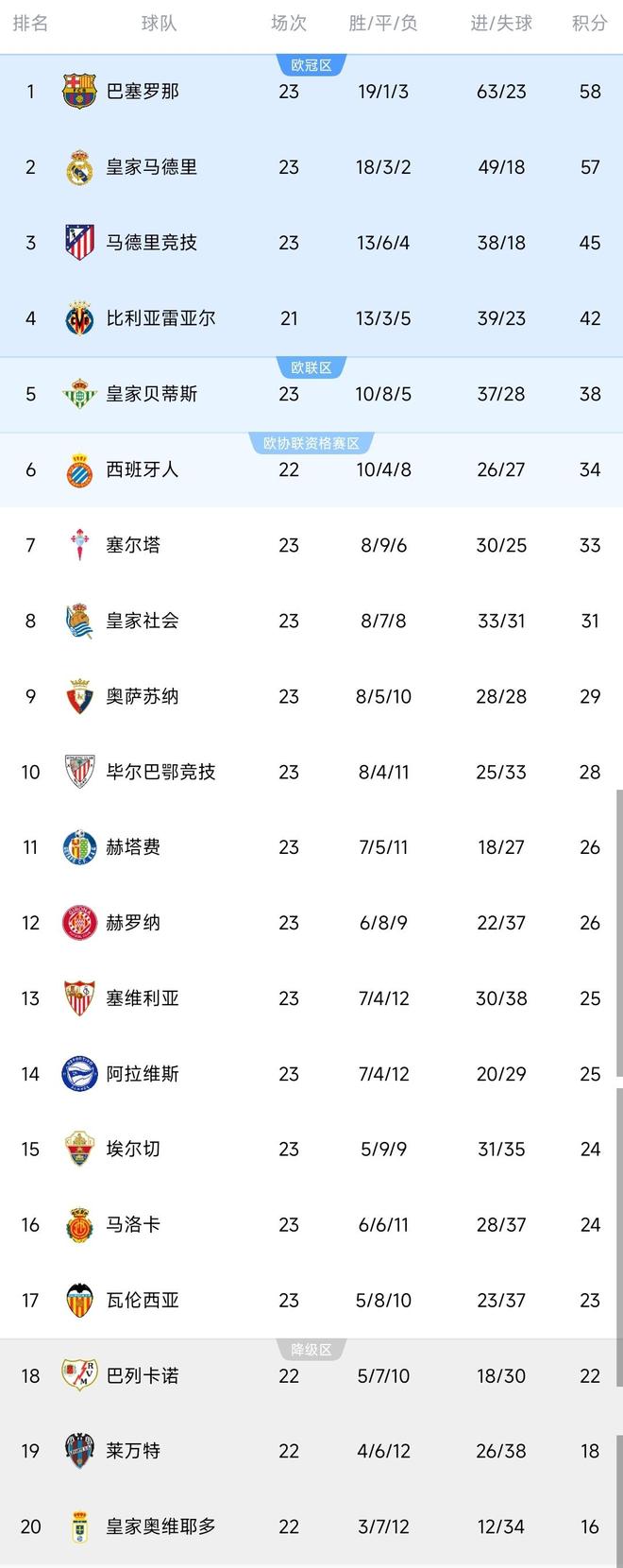Click the Barcelona club crest
This screenshot has width=623, height=1568.
[x=79, y=92]
